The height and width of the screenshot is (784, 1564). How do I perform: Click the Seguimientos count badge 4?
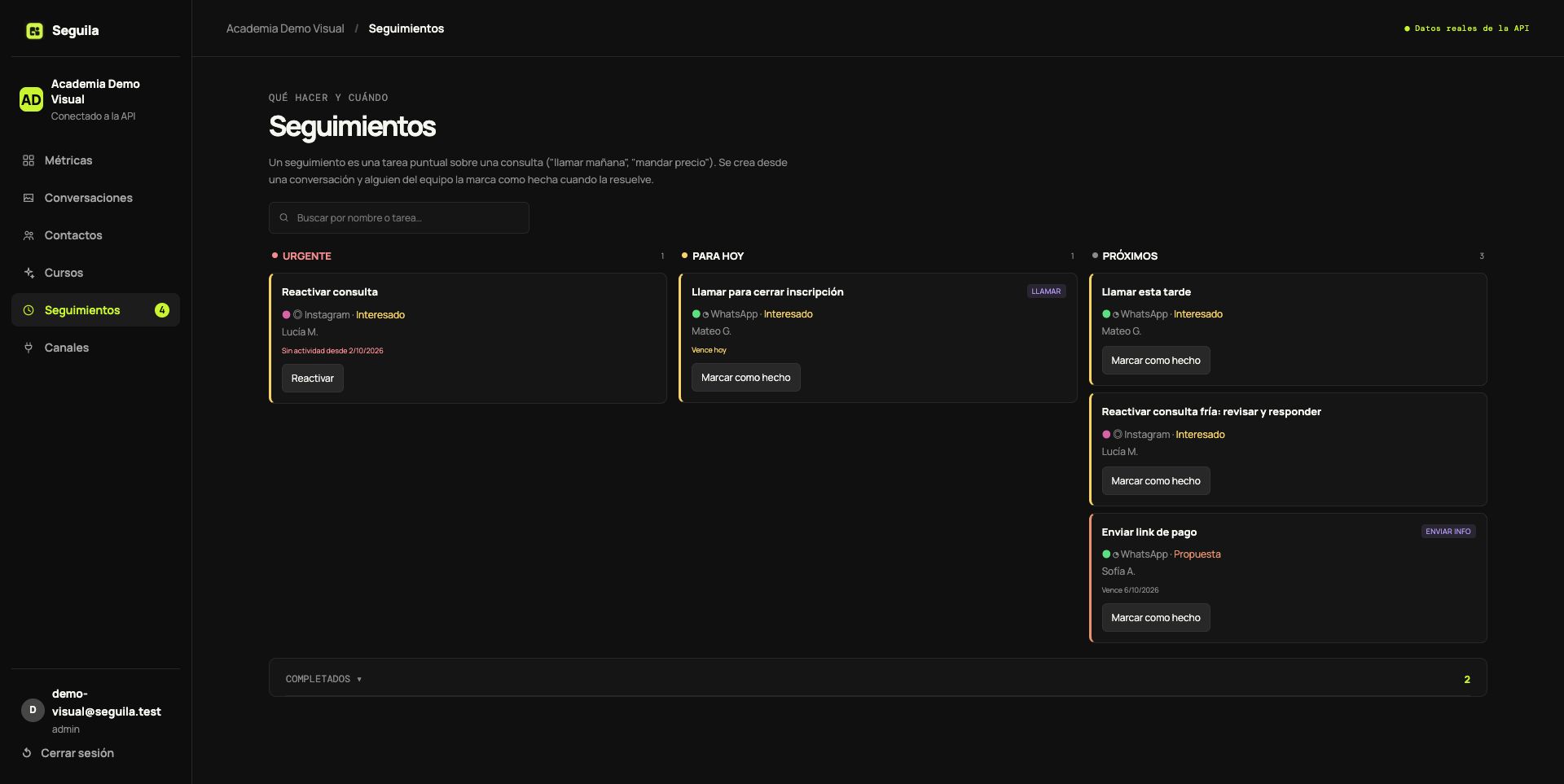pos(162,310)
